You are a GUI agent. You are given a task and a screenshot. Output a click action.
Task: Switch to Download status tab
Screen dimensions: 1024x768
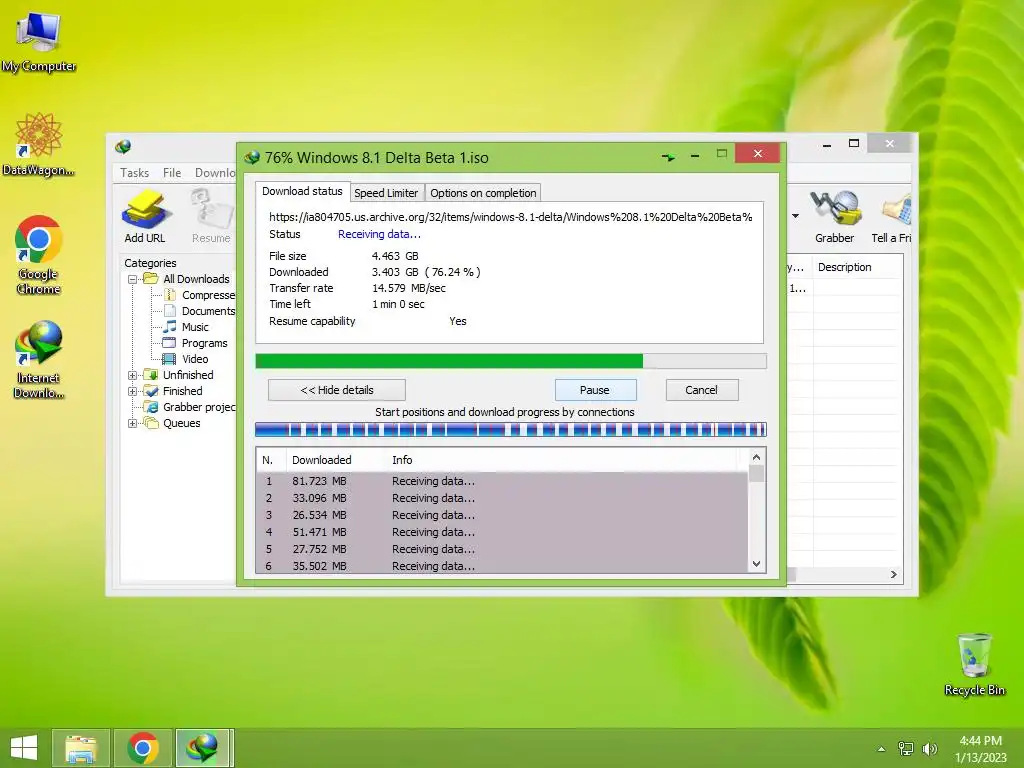click(x=302, y=191)
